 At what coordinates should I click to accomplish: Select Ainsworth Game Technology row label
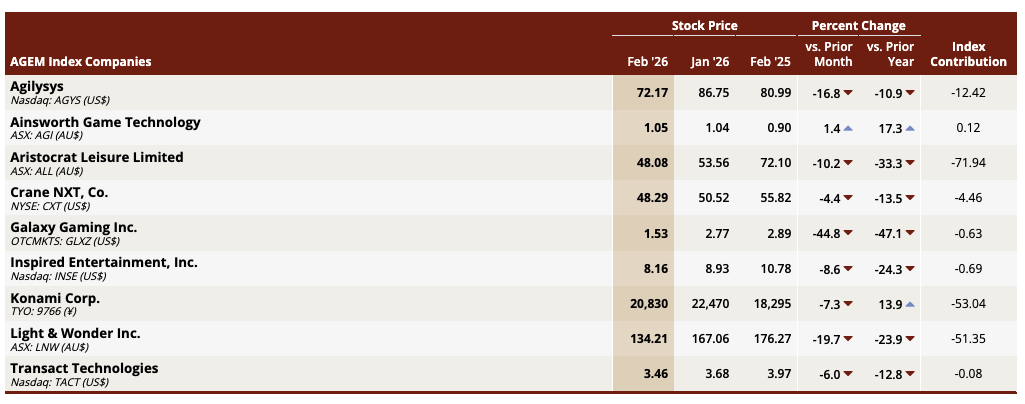[x=105, y=122]
